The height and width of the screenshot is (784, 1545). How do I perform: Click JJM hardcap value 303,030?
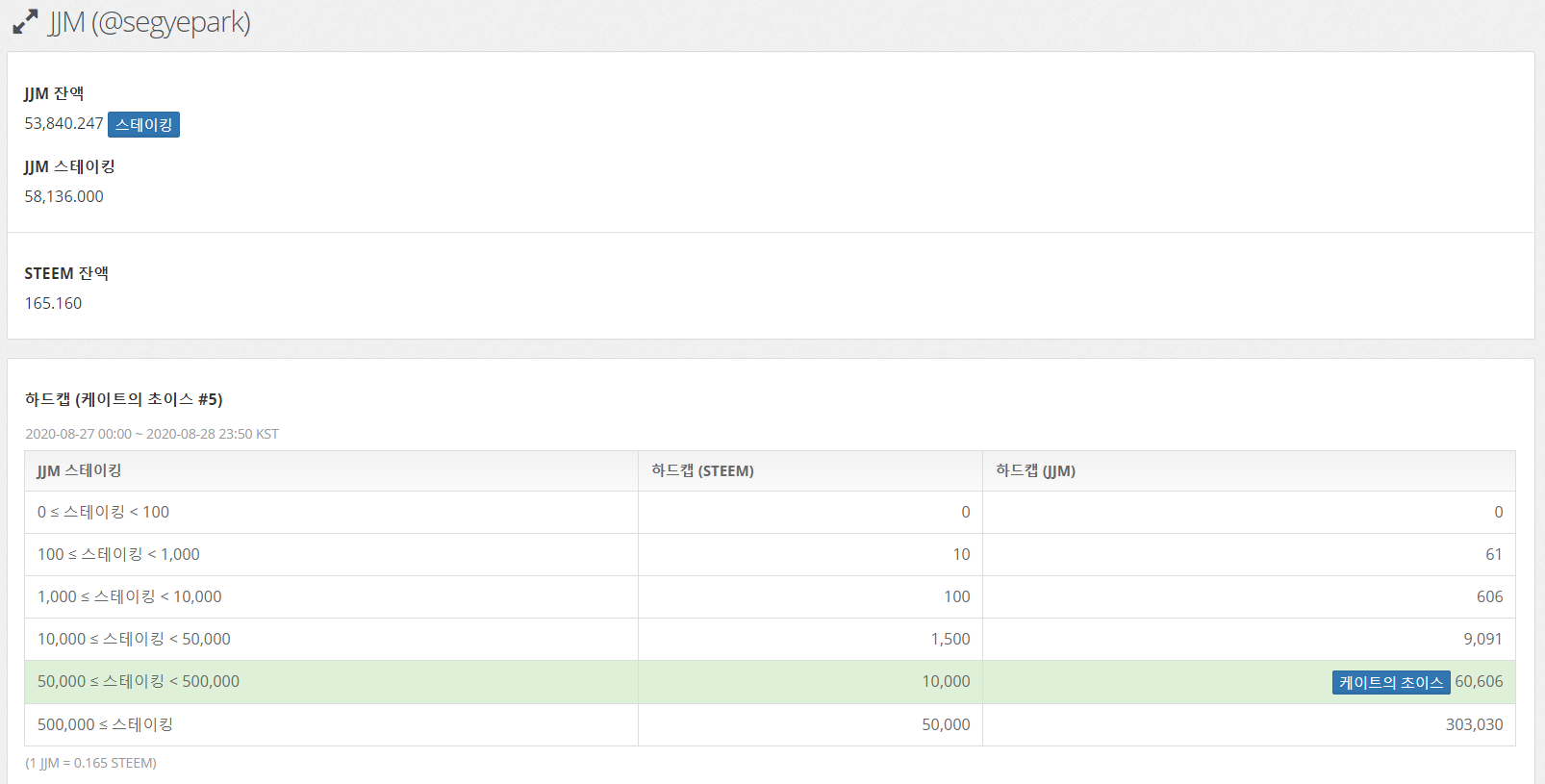tap(1474, 724)
